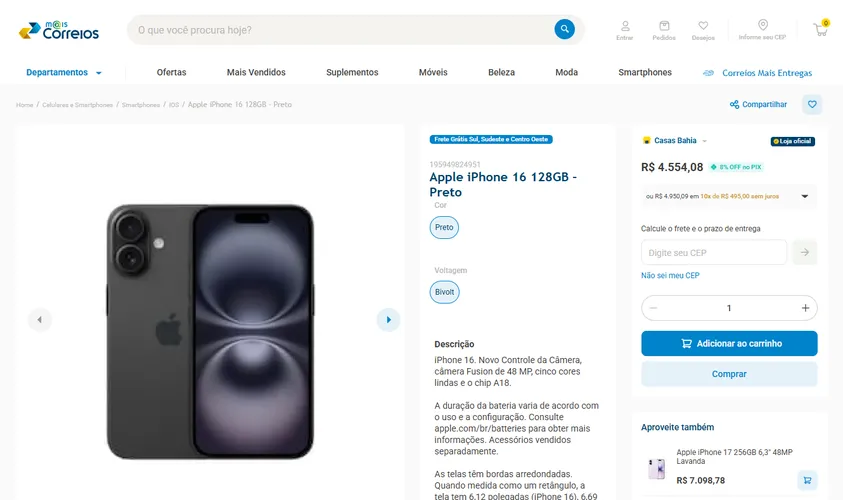Image resolution: width=843 pixels, height=500 pixels.
Task: Click the Não sei meu CEP link
Action: click(x=670, y=275)
